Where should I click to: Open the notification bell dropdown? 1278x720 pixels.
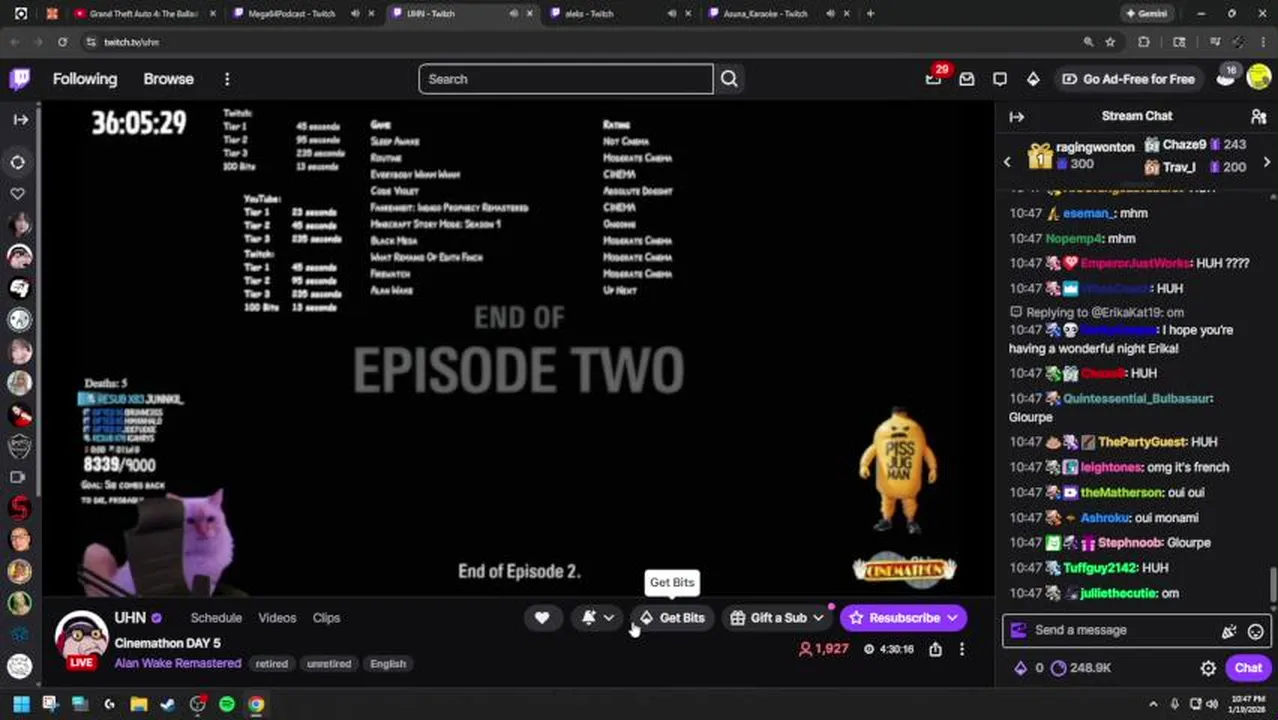pyautogui.click(x=598, y=618)
